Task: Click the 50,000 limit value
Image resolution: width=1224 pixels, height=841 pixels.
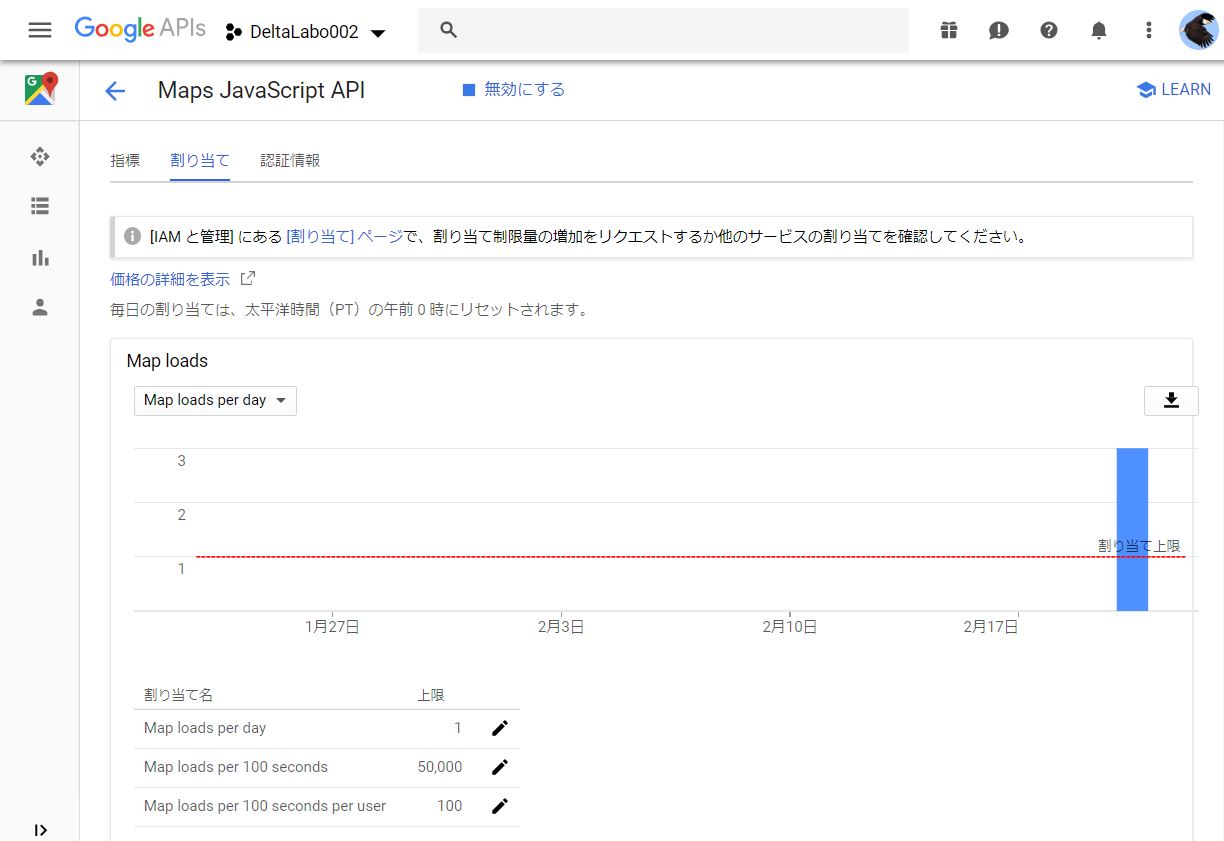Action: pos(440,767)
